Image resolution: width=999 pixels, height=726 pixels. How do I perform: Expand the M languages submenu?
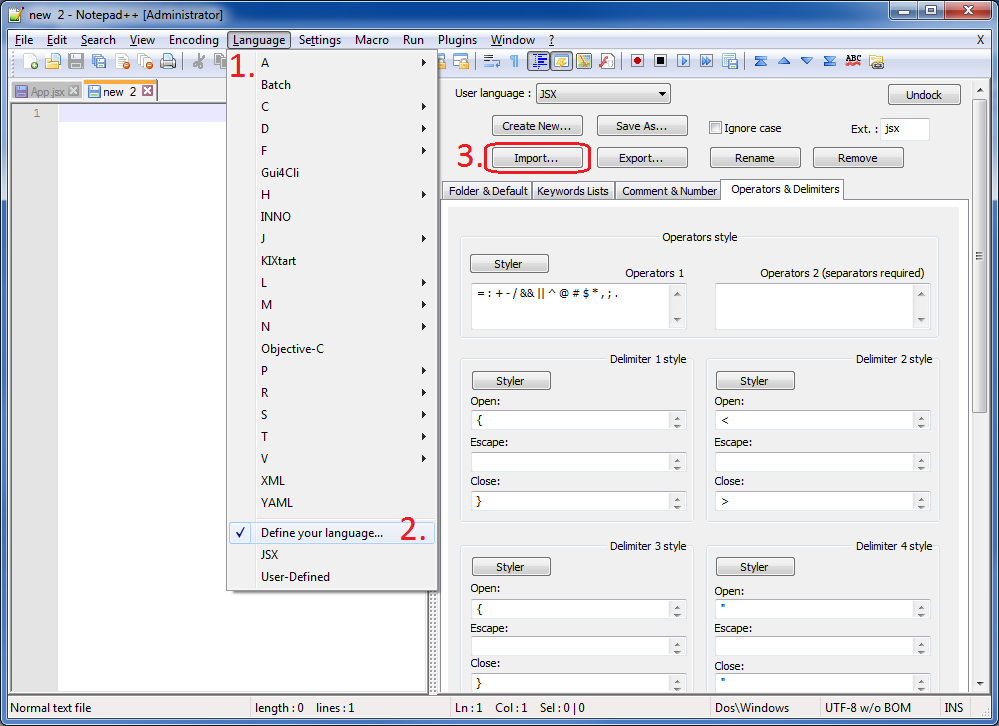[x=332, y=304]
